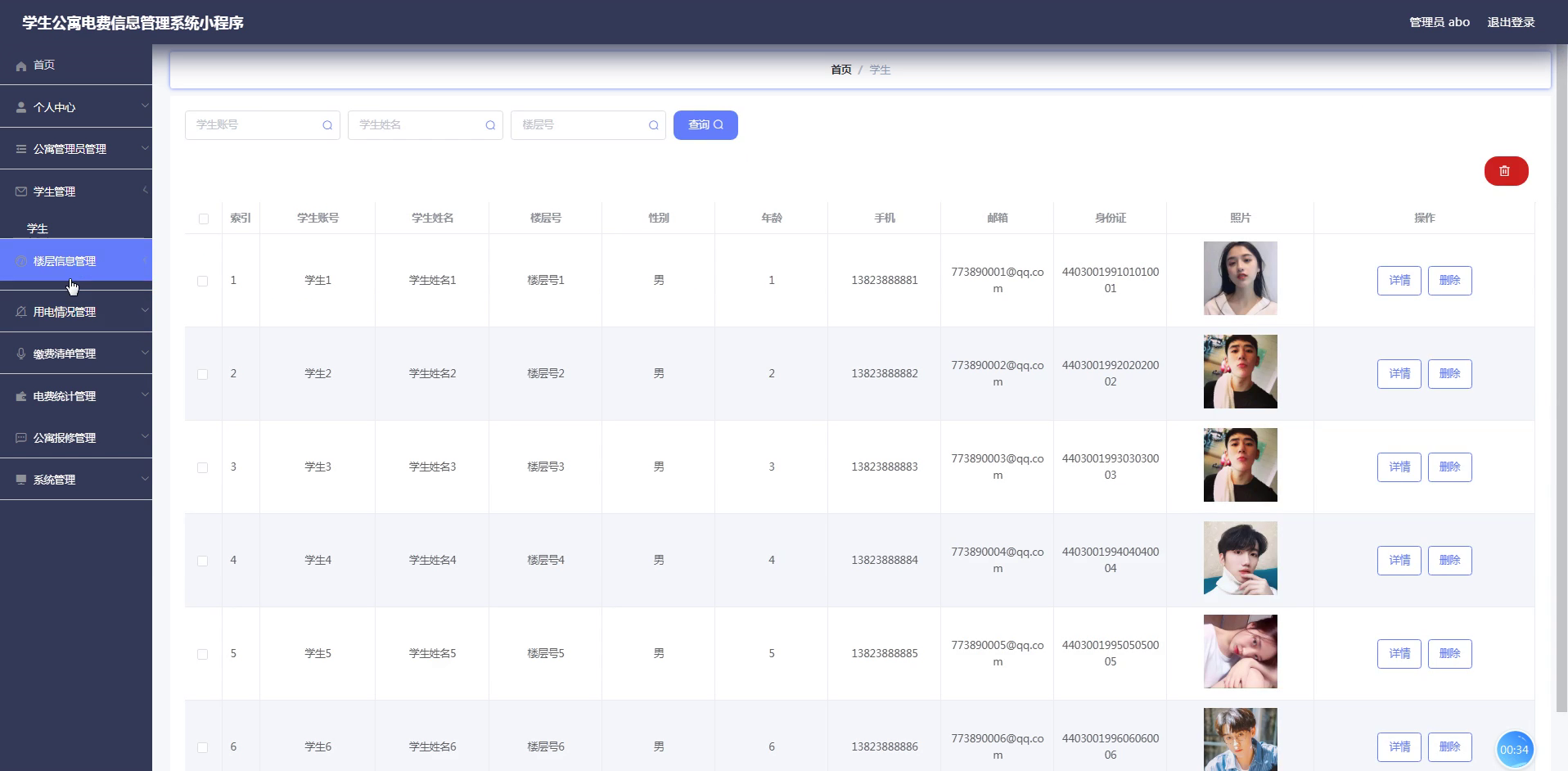Image resolution: width=1568 pixels, height=771 pixels.
Task: Click the blue 查询 search button
Action: tap(705, 125)
